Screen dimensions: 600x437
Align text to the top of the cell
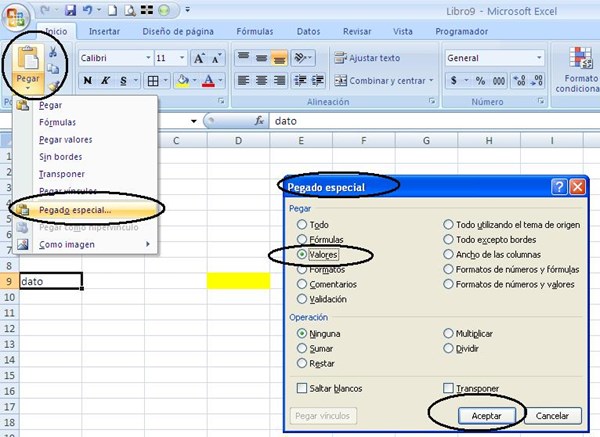coord(243,57)
